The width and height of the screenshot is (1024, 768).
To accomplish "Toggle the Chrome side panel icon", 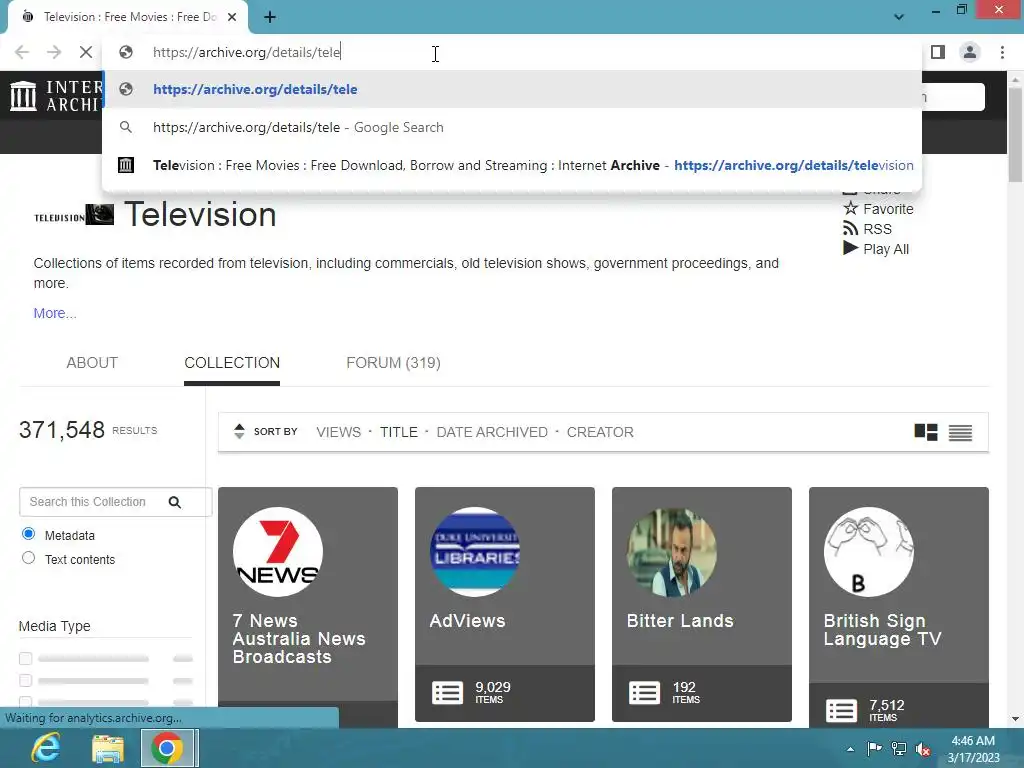I will point(938,52).
